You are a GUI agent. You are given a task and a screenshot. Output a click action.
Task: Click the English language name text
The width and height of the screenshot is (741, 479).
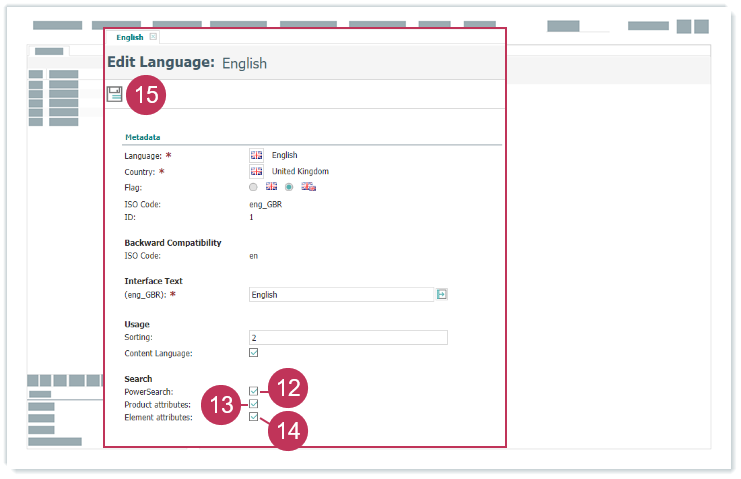pyautogui.click(x=284, y=155)
